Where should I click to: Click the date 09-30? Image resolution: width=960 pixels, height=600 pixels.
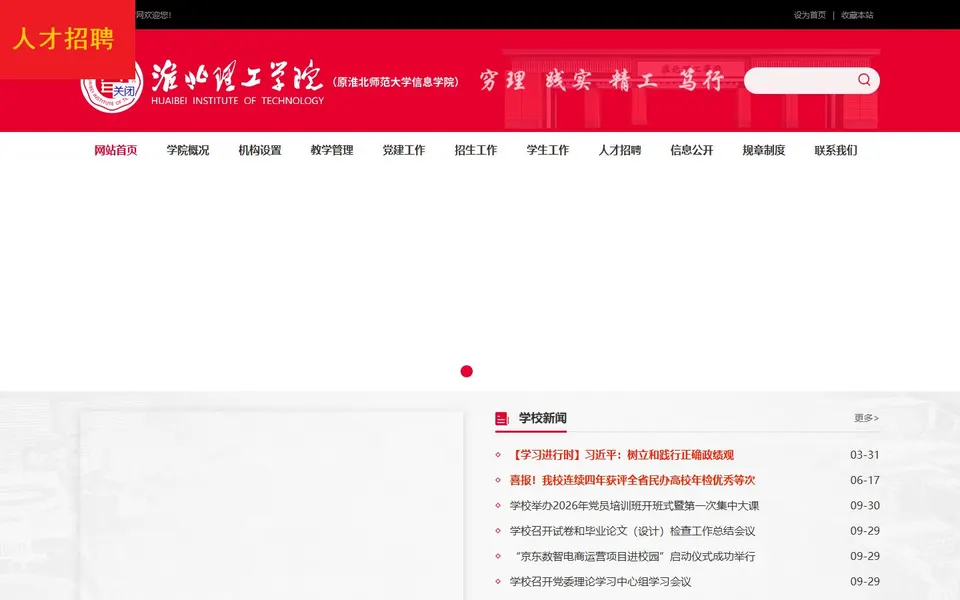(x=864, y=506)
